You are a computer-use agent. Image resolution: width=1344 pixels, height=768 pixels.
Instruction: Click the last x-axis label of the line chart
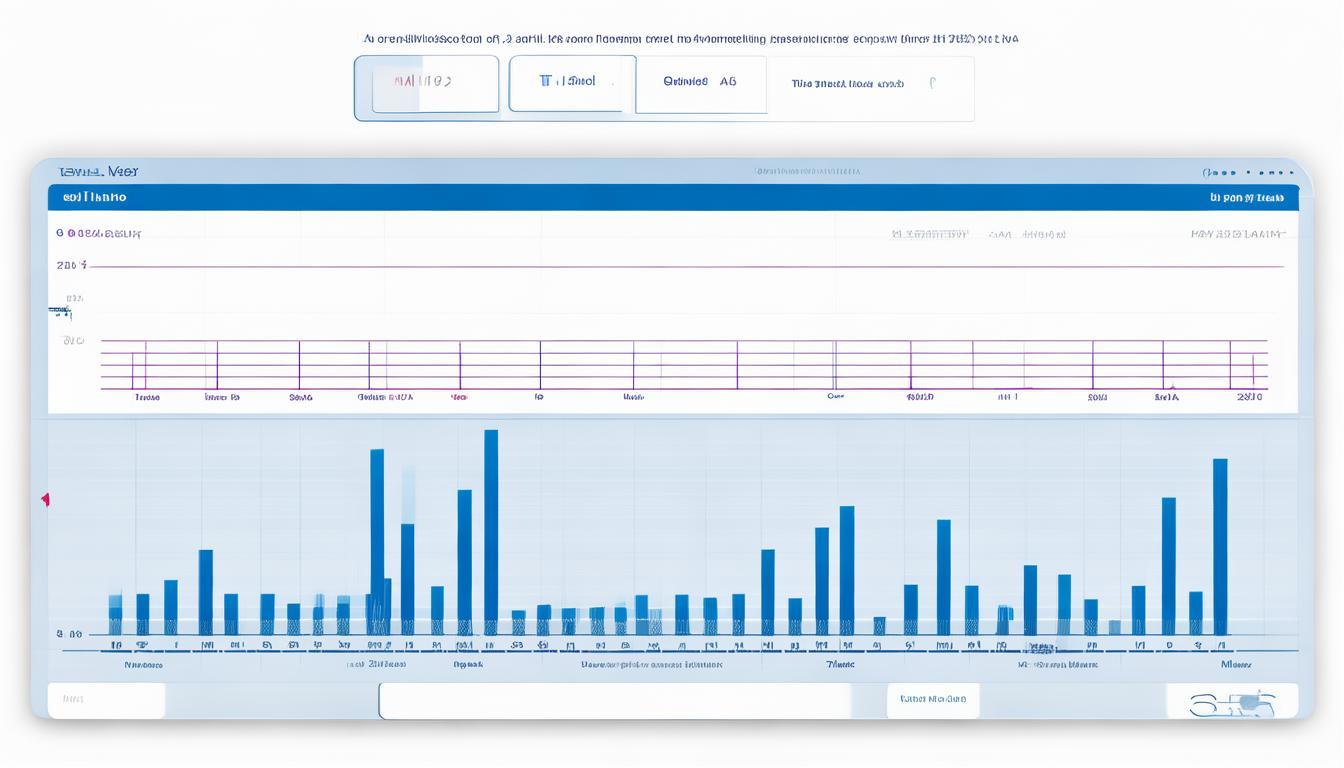1249,397
